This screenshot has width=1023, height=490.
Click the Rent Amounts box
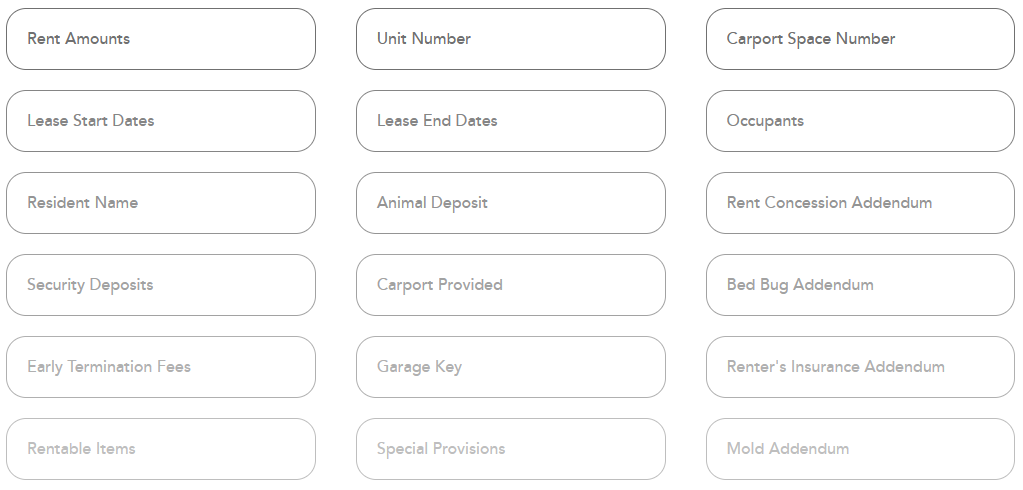pos(161,39)
